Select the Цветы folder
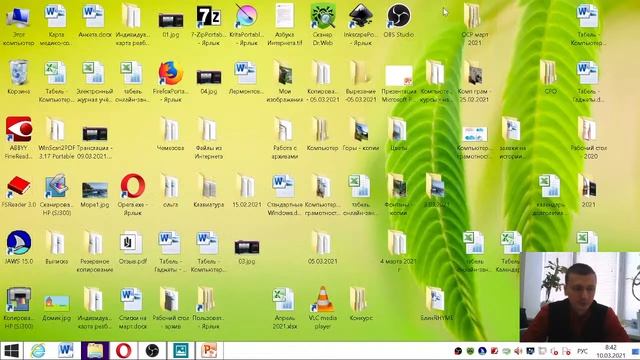 [x=399, y=130]
